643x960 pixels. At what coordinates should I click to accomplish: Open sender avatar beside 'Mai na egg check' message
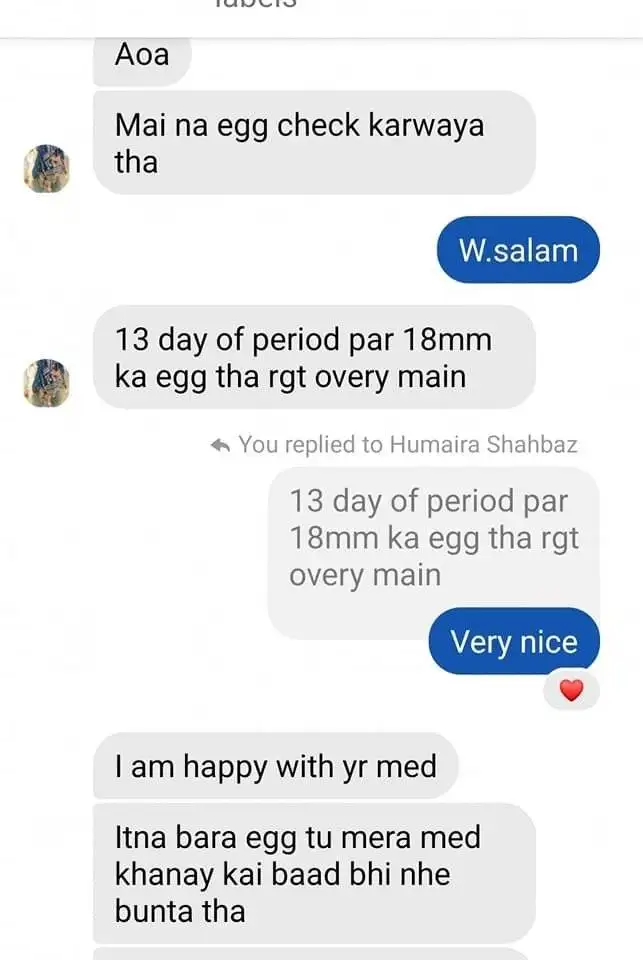(45, 167)
